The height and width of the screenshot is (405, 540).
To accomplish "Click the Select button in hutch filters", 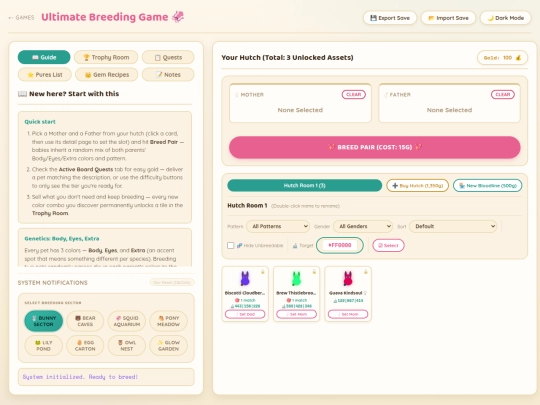I will point(388,245).
